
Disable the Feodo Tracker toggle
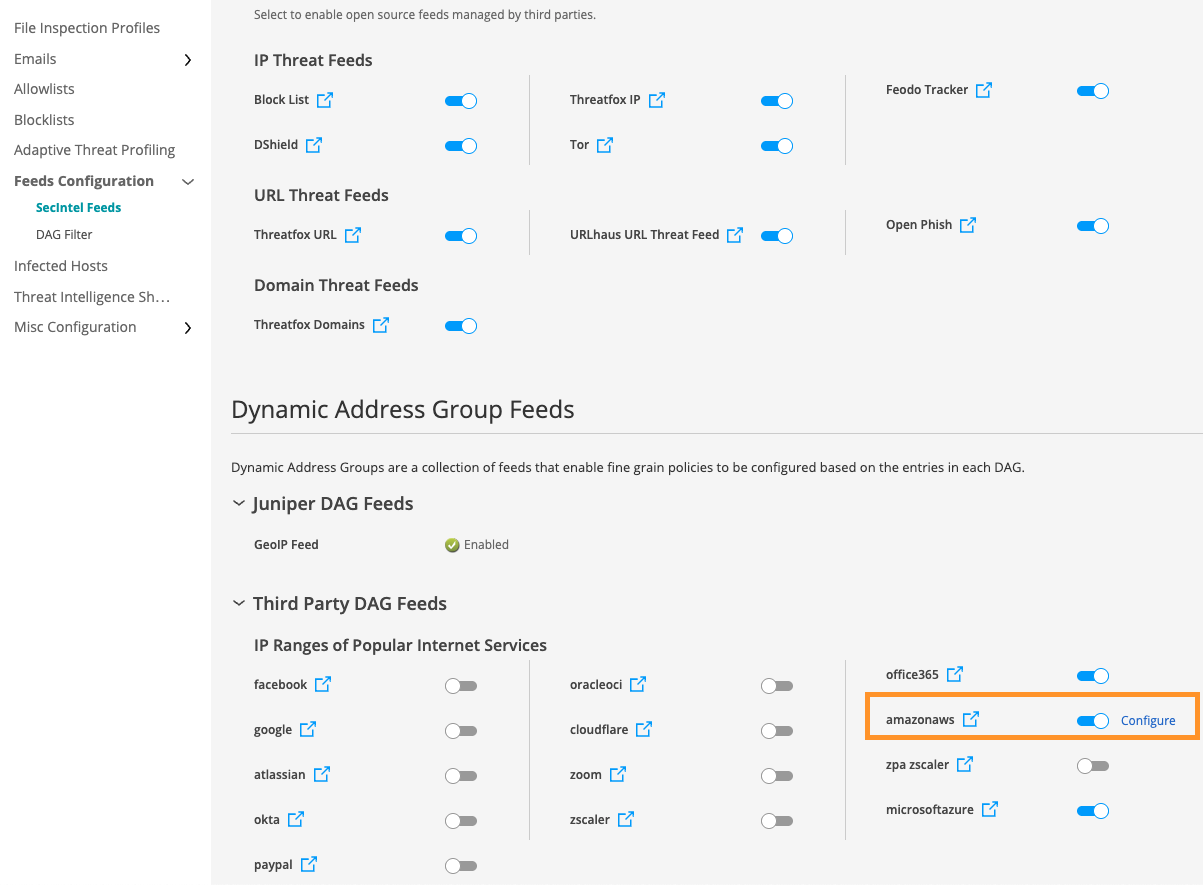(x=1093, y=91)
